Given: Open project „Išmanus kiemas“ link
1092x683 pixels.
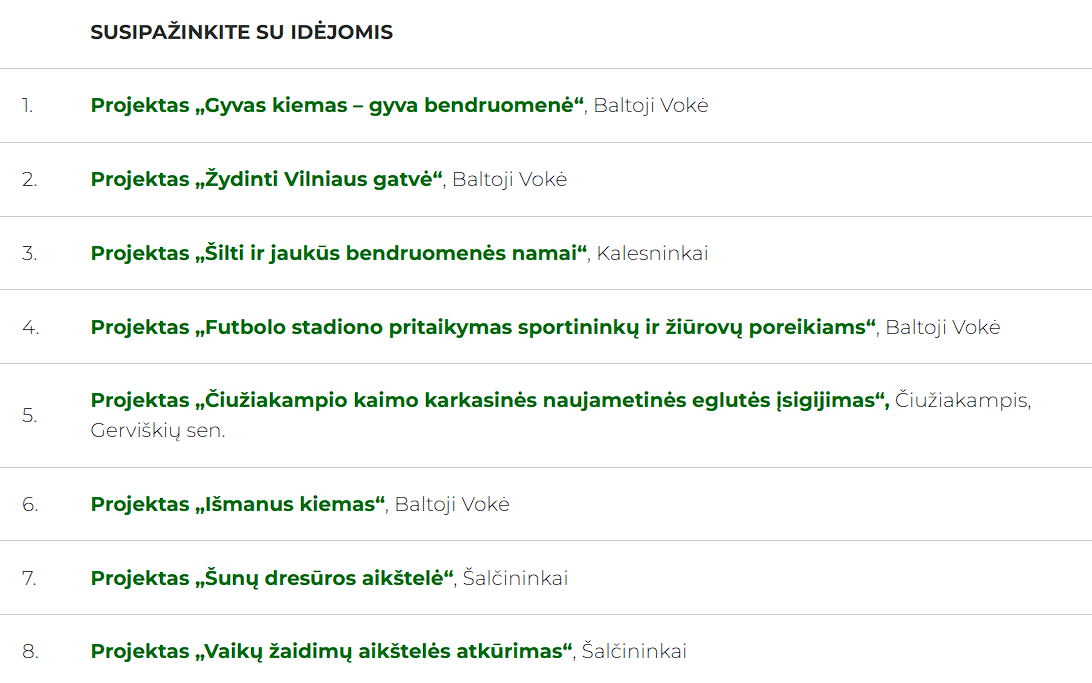Looking at the screenshot, I should [238, 503].
